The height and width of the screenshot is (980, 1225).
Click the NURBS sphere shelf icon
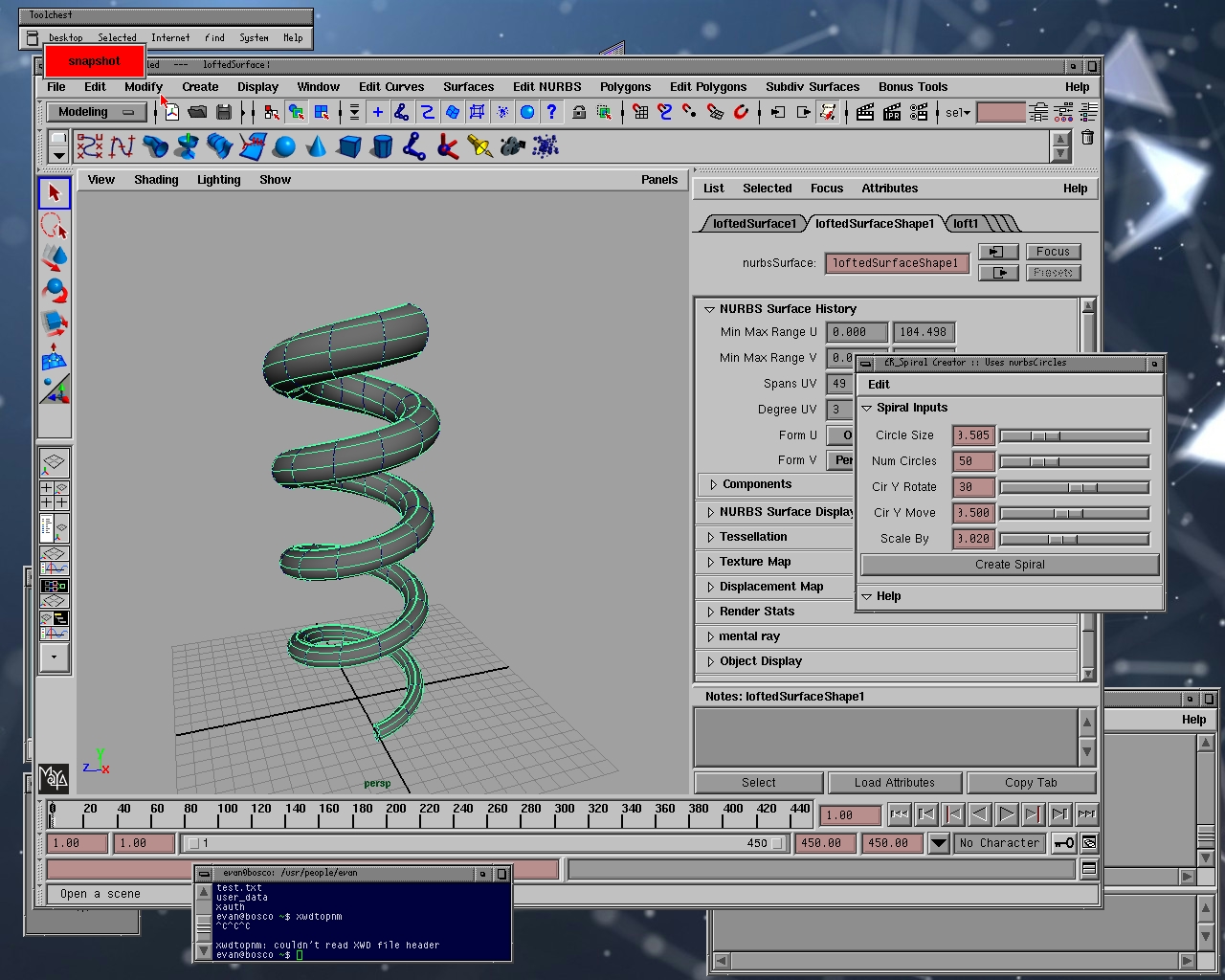[284, 146]
